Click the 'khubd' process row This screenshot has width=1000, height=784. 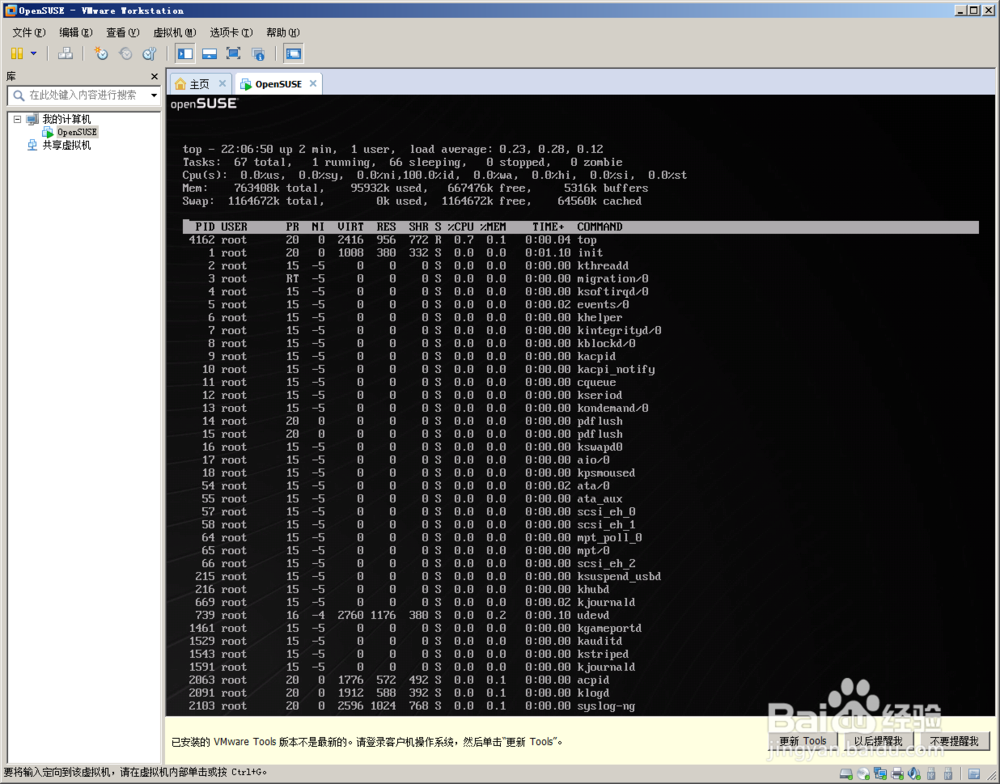tap(399, 589)
